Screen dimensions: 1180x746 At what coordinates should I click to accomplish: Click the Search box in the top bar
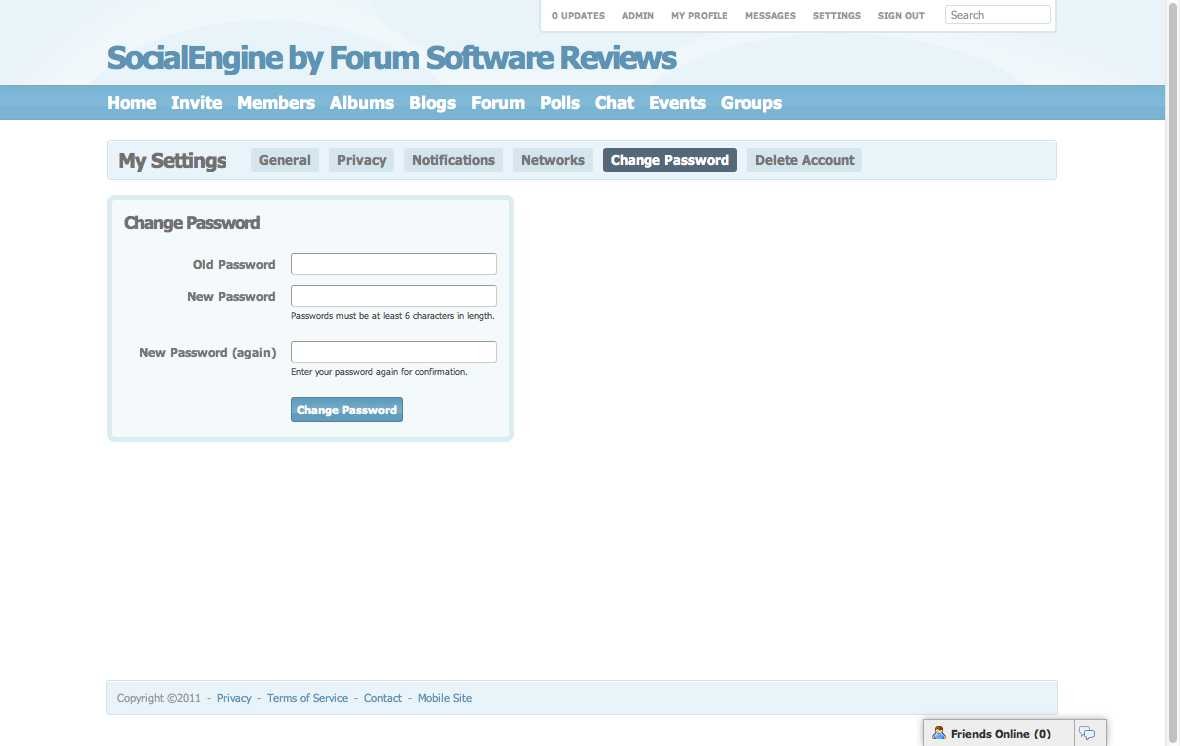point(997,15)
